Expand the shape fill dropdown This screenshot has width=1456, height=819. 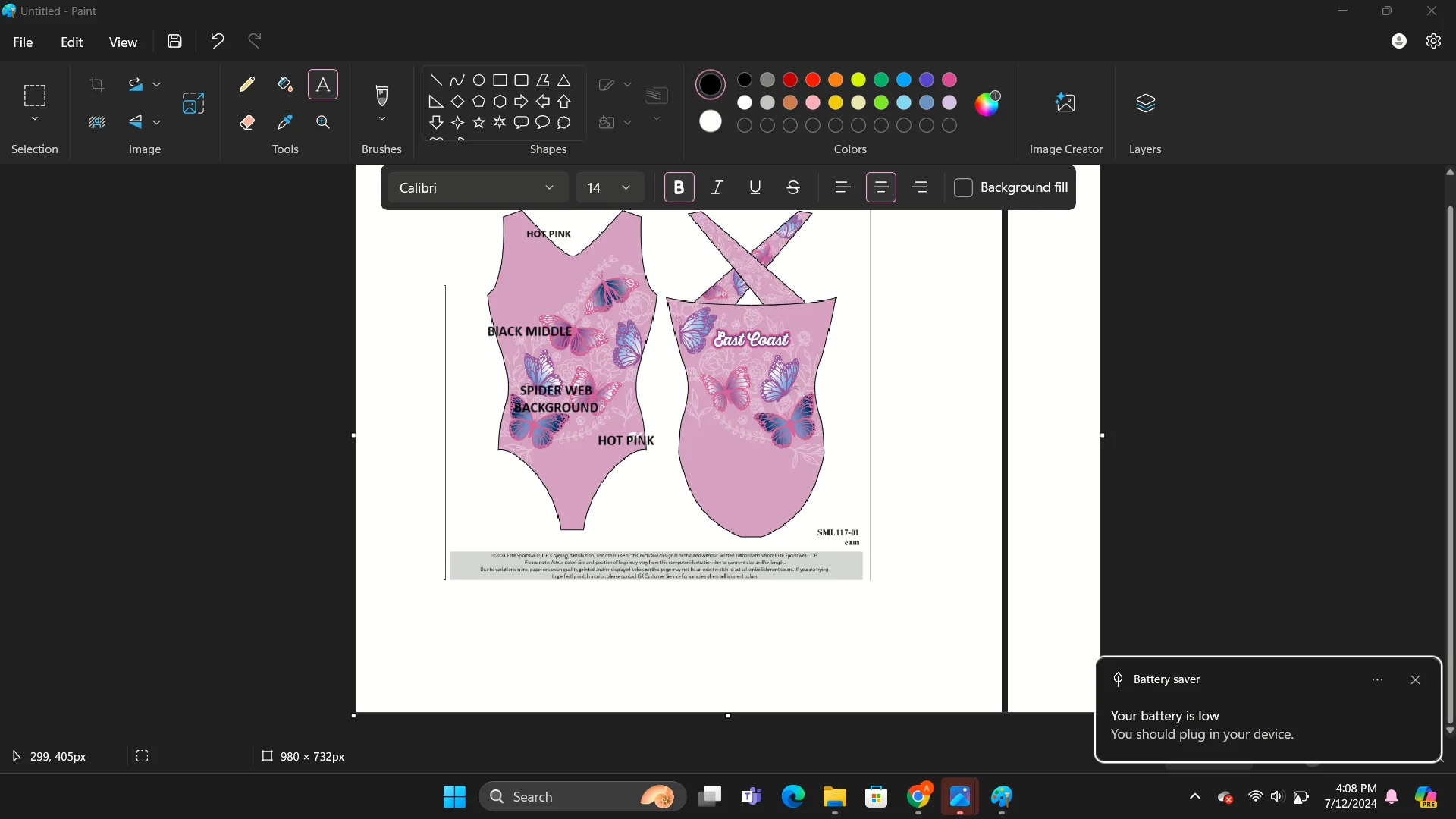(x=627, y=122)
